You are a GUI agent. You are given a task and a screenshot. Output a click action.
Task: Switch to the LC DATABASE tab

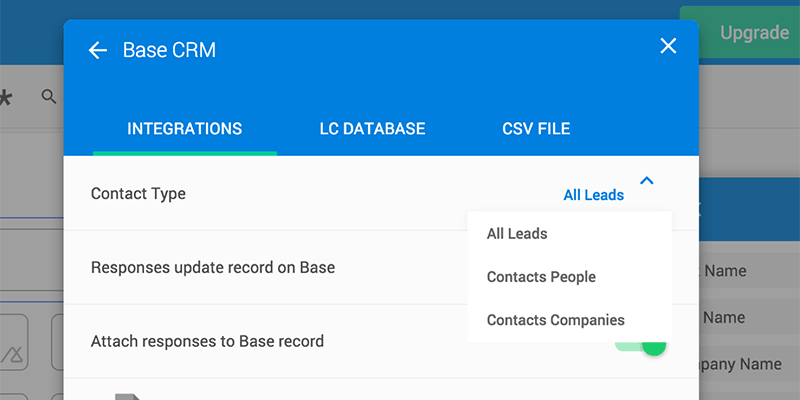tap(372, 129)
